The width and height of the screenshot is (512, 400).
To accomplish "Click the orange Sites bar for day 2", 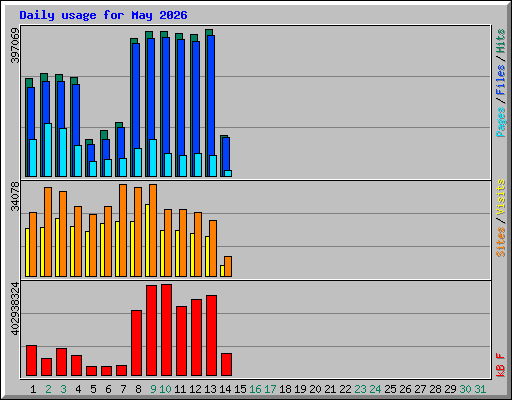I will 48,232.
